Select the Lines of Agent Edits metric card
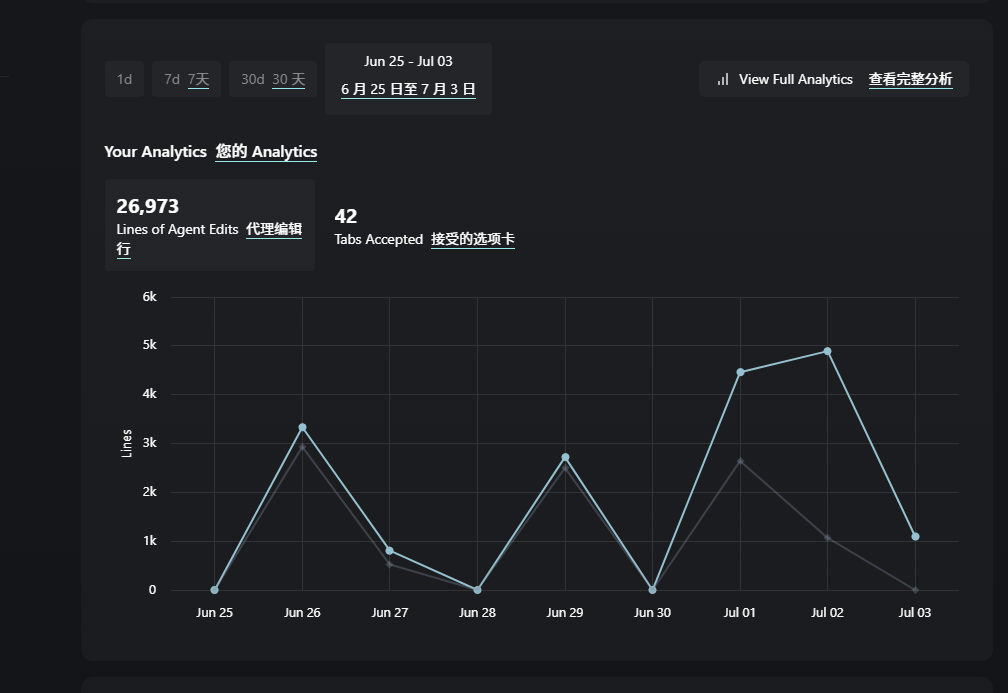The image size is (1008, 693). pos(209,225)
